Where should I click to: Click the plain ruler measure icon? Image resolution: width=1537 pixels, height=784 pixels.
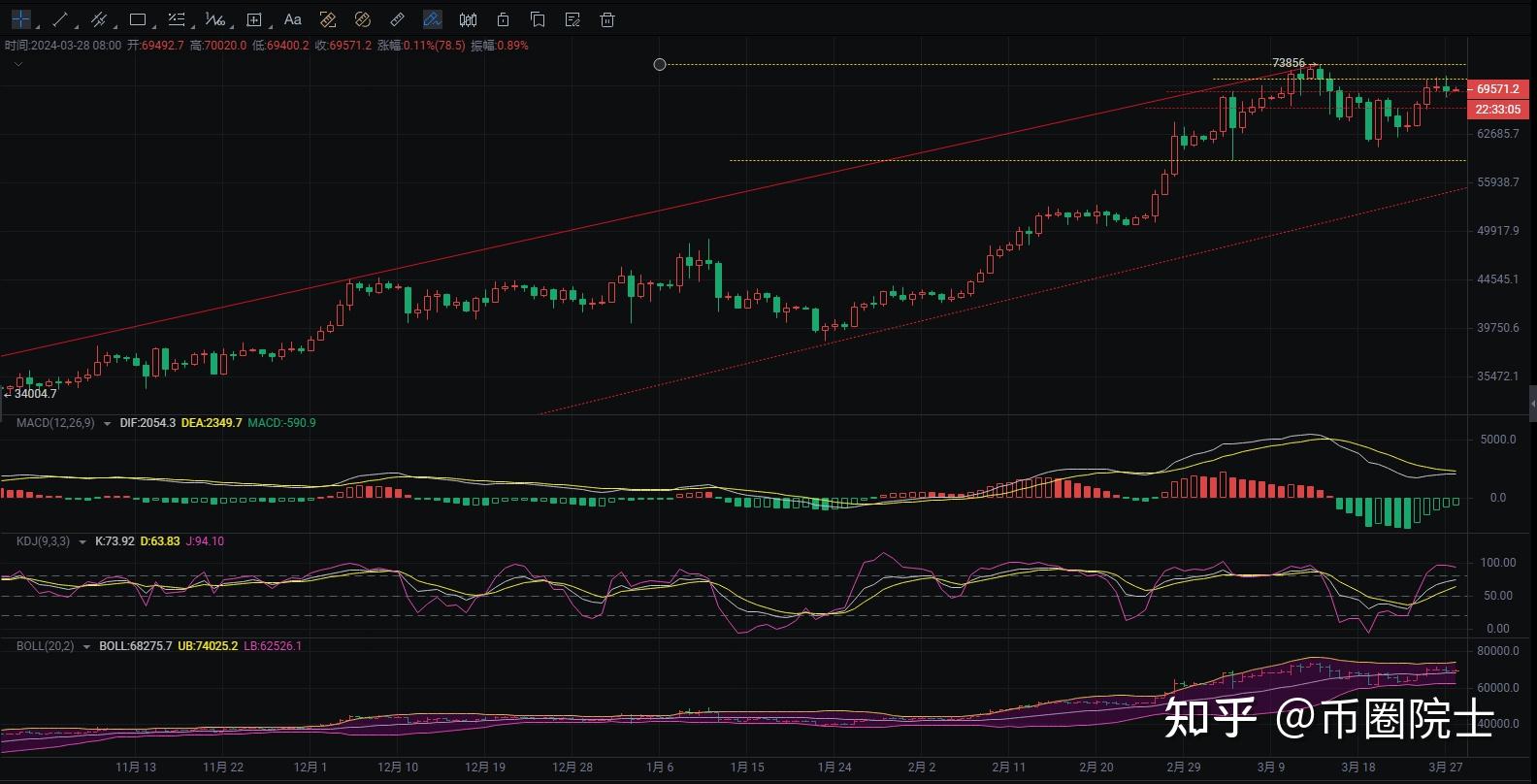tap(397, 19)
